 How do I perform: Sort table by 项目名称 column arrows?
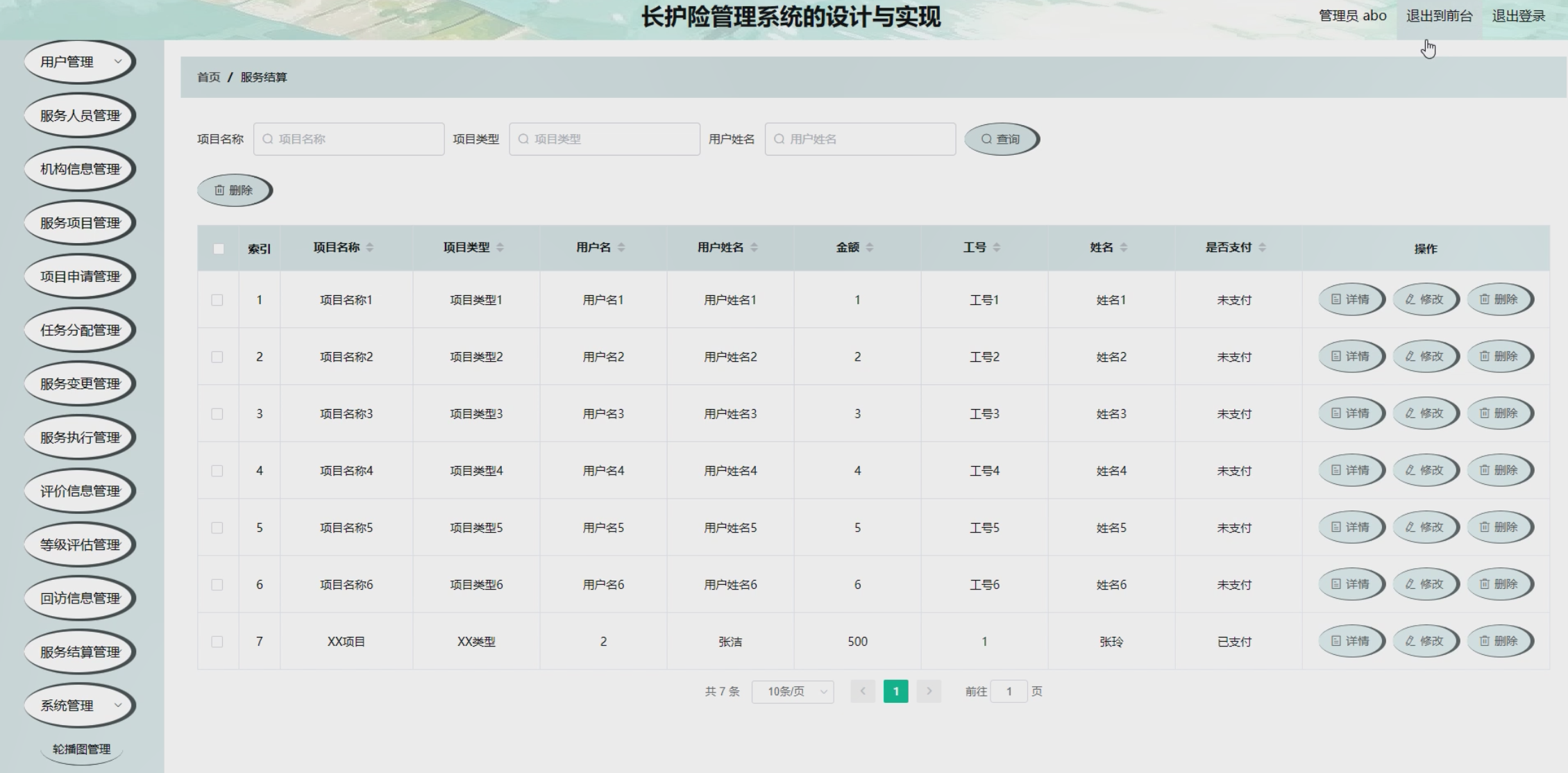tap(370, 247)
